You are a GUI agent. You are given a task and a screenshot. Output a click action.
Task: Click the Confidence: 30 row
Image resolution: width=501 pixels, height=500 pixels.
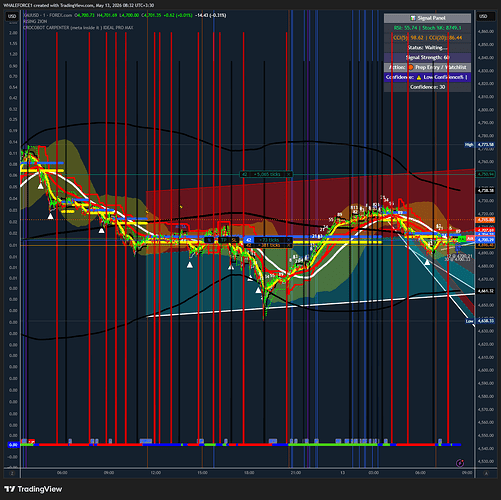coord(427,87)
